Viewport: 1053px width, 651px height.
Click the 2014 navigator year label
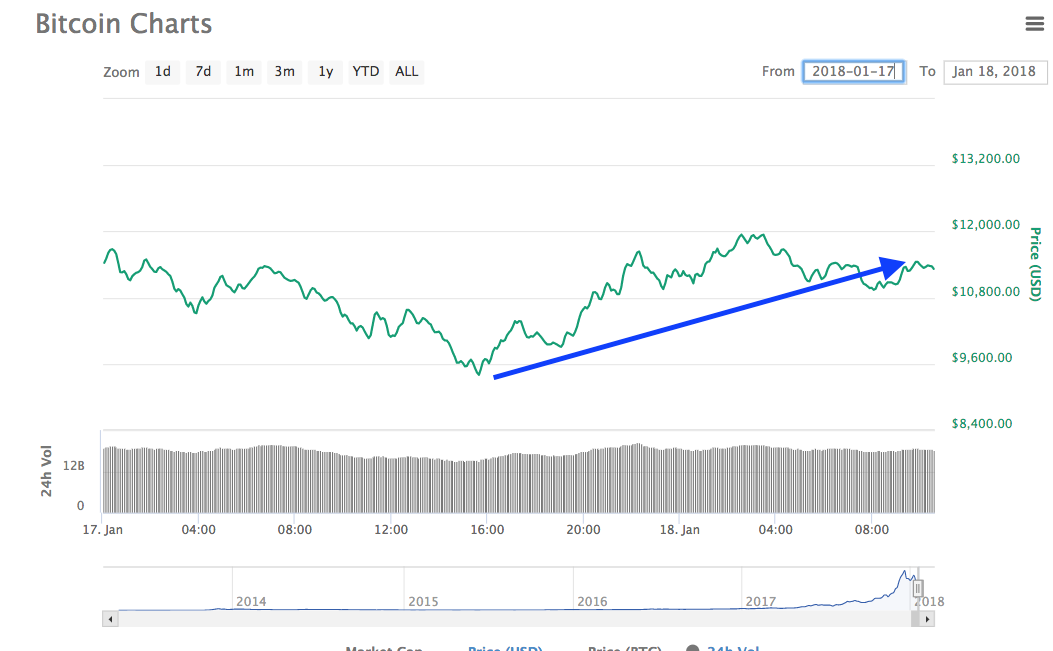251,601
